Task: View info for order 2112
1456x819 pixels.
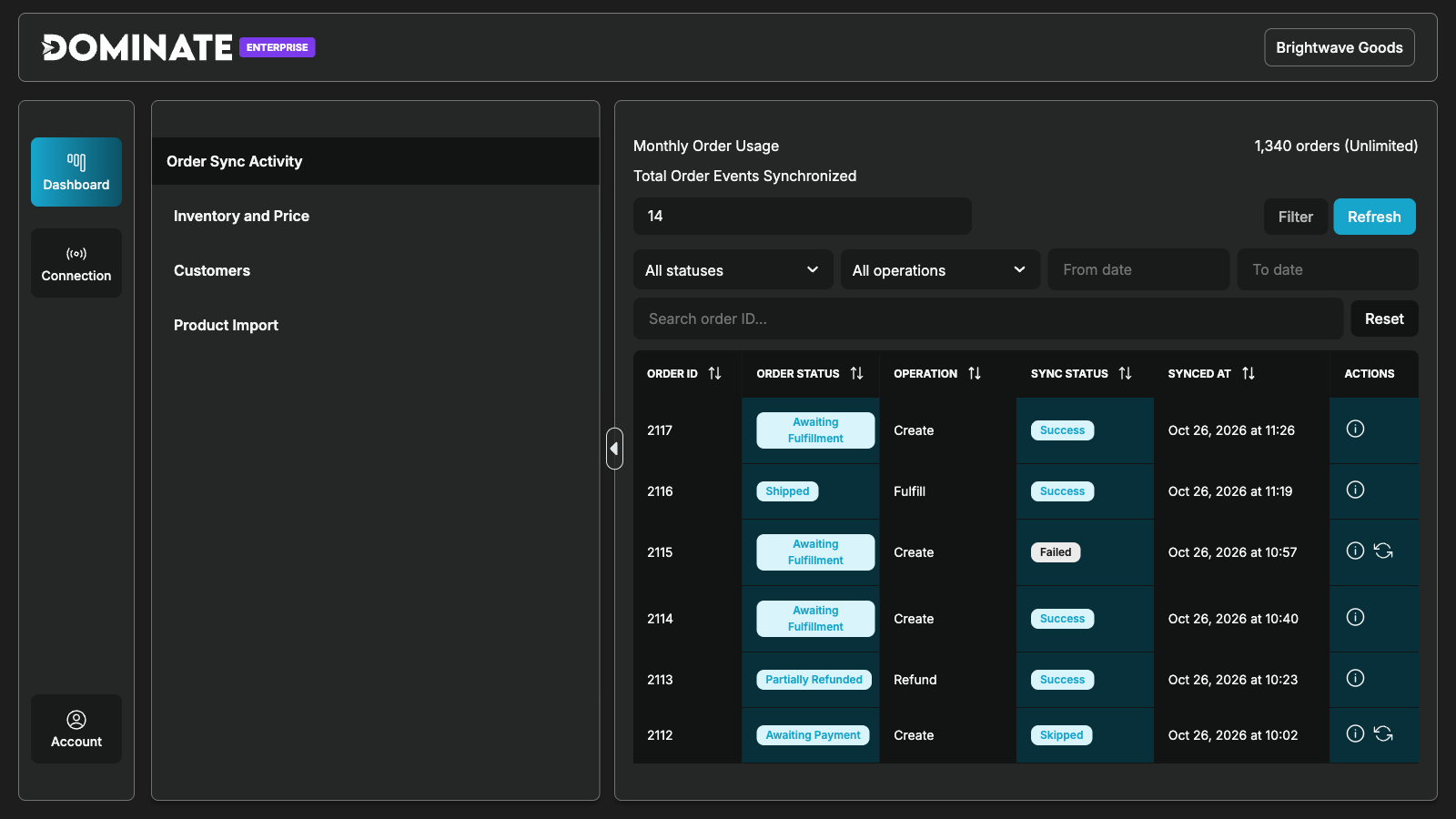Action: (x=1355, y=733)
